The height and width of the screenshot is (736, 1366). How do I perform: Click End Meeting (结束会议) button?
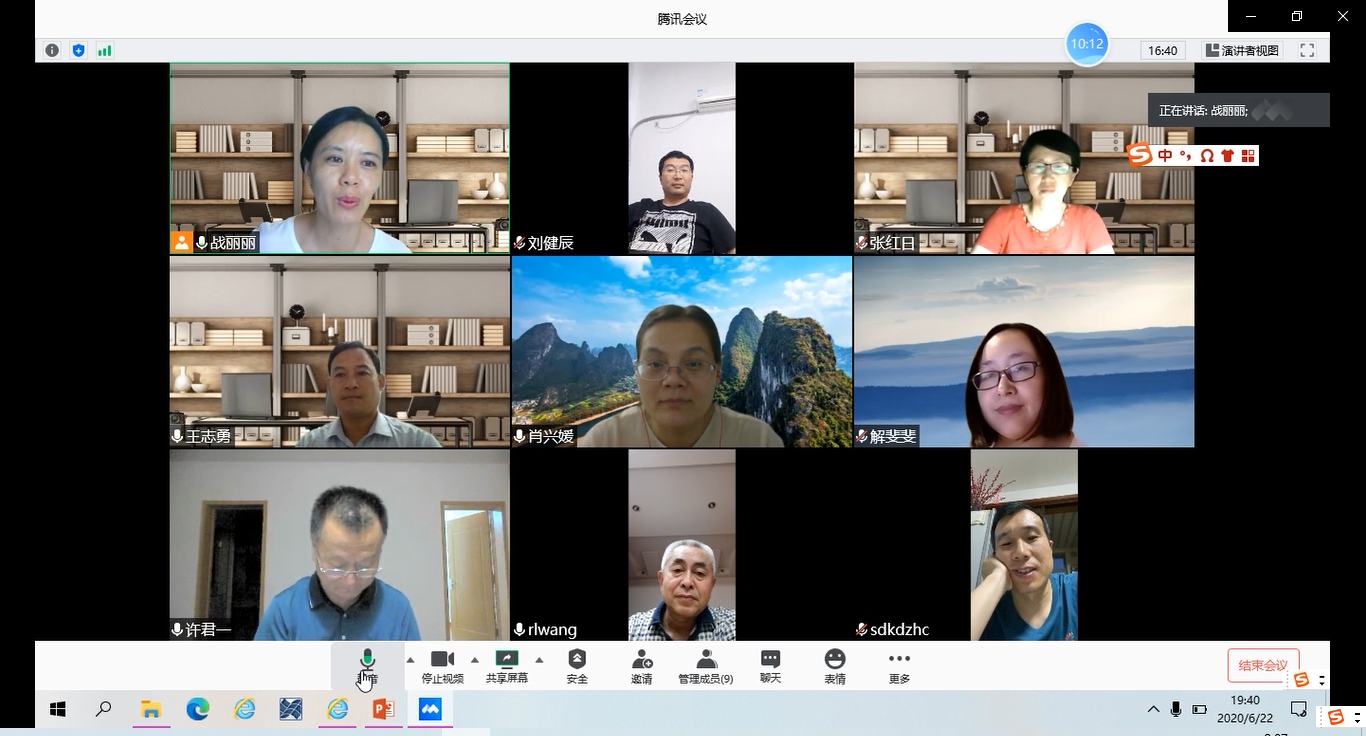coord(1263,665)
